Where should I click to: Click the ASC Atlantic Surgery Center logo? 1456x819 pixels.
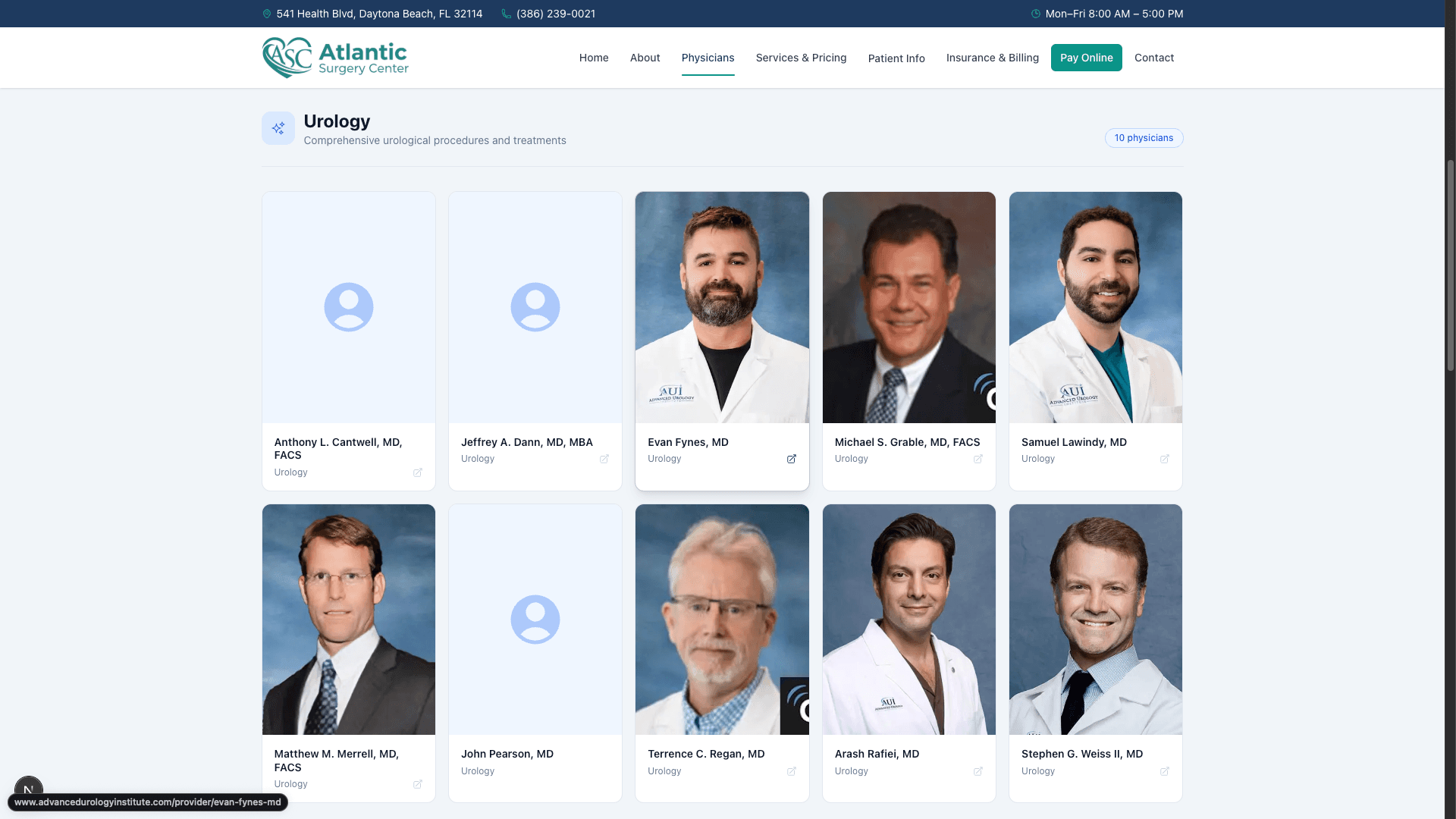coord(334,57)
